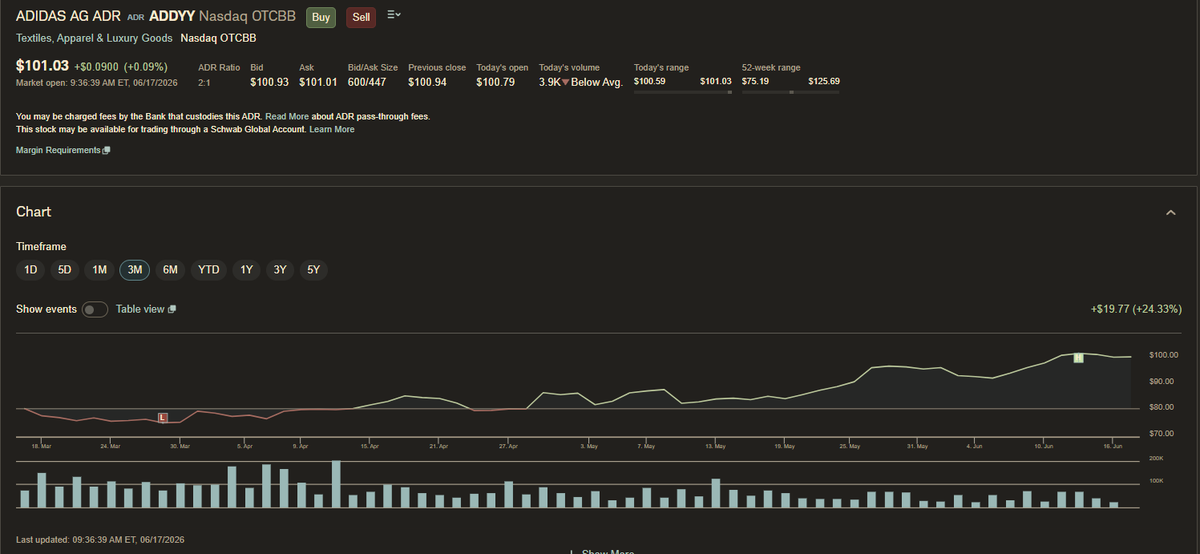
Task: Click the +$19.77 (+24.33%) period change
Action: pyautogui.click(x=1136, y=310)
